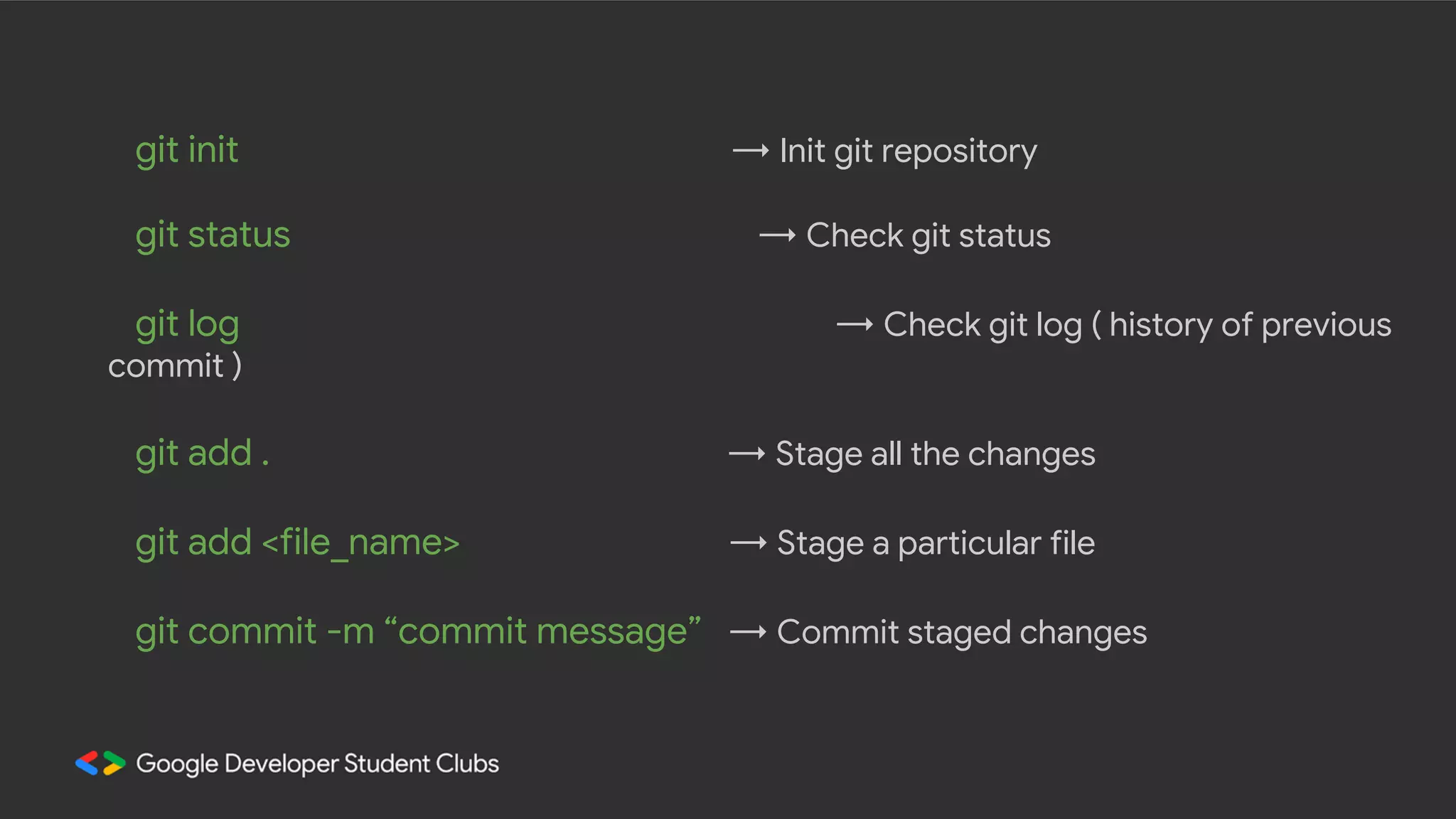The height and width of the screenshot is (819, 1456).
Task: Click the arrow before Check git log
Action: [855, 325]
